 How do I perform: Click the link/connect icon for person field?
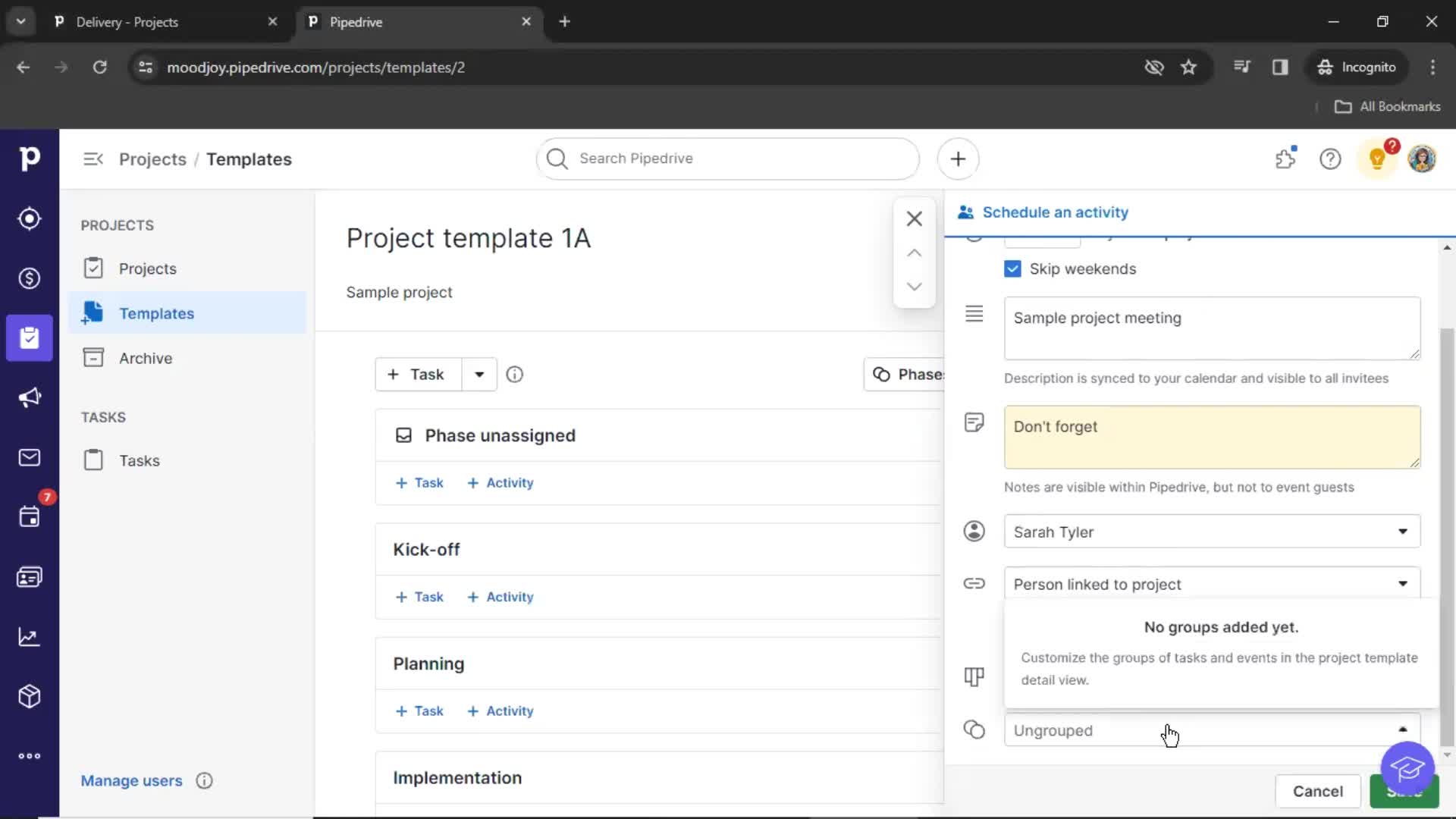point(974,583)
